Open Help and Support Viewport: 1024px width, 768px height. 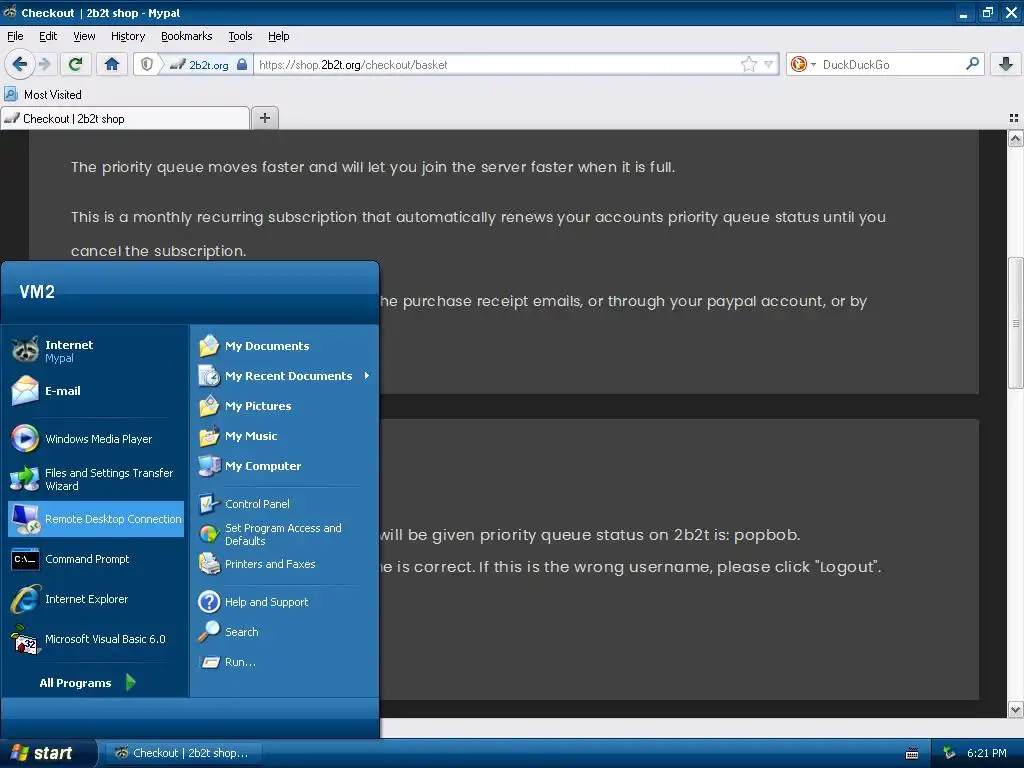[284, 601]
